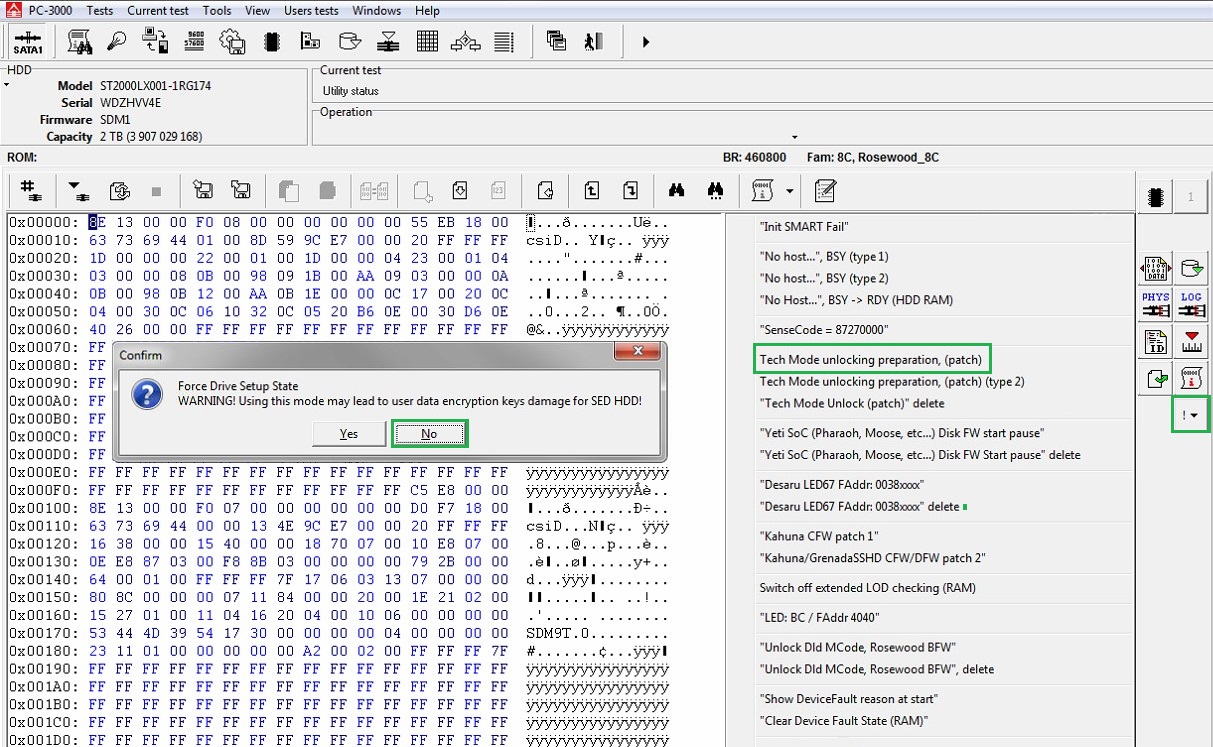
Task: Open the Tools menu
Action: 216,11
